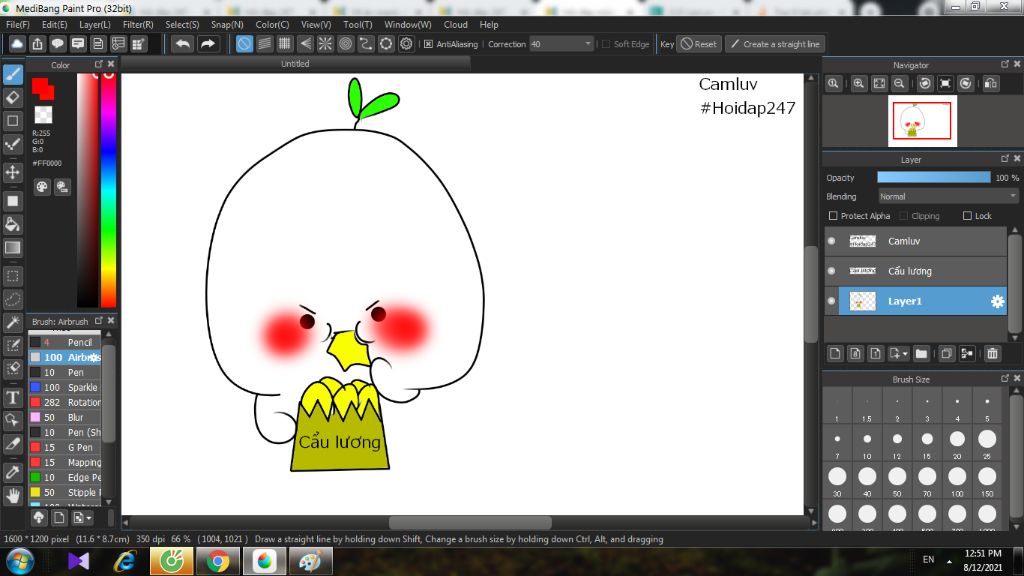Duplicate the current layer
1024x576 pixels.
click(946, 353)
